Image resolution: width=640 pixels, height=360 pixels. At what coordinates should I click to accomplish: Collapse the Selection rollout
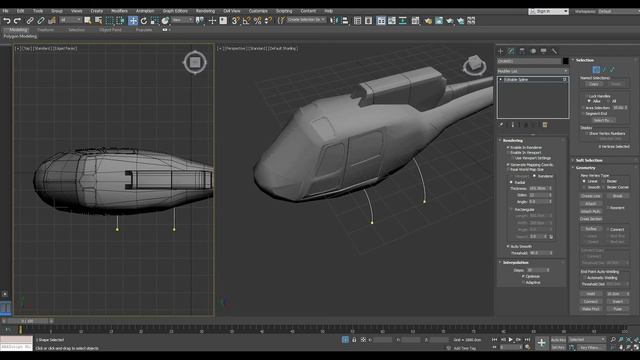click(584, 60)
